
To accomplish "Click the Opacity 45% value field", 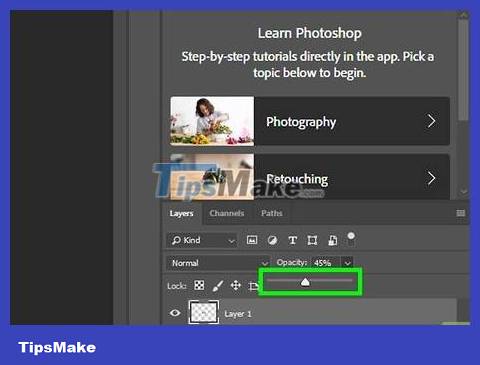I will click(x=326, y=263).
